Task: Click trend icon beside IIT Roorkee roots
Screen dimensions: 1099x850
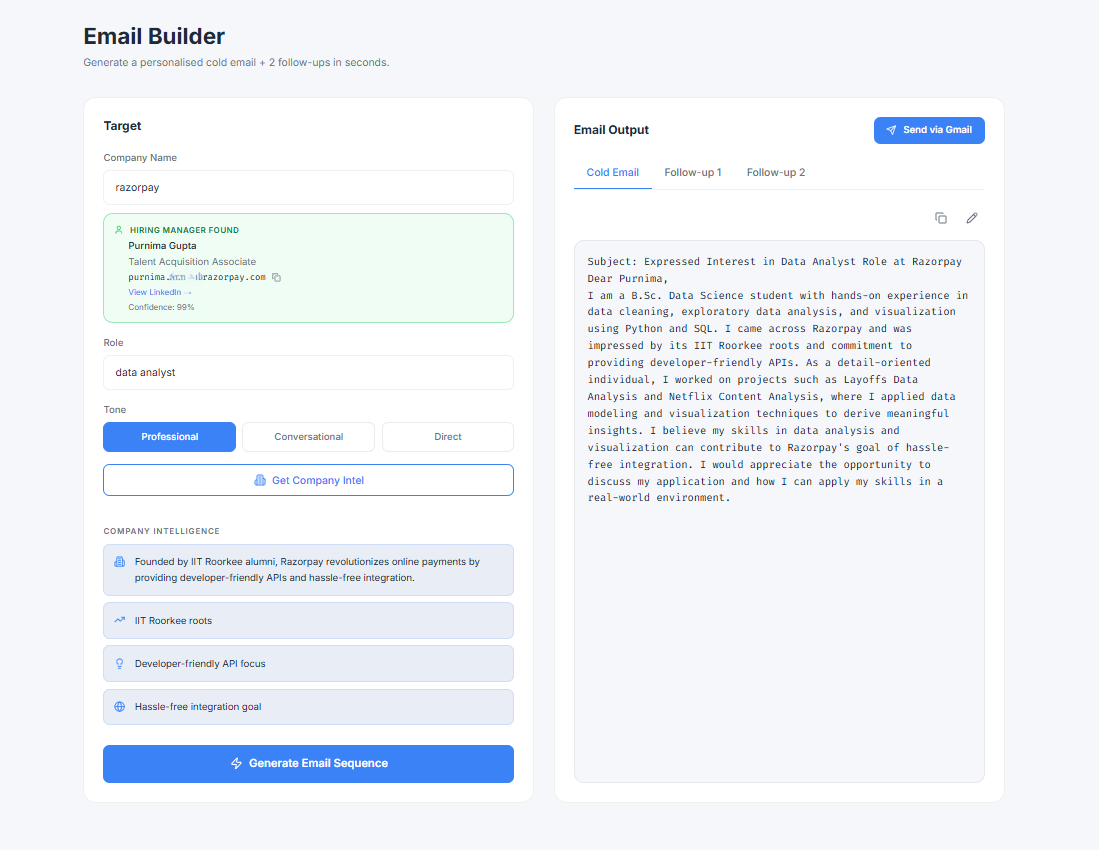Action: point(120,620)
